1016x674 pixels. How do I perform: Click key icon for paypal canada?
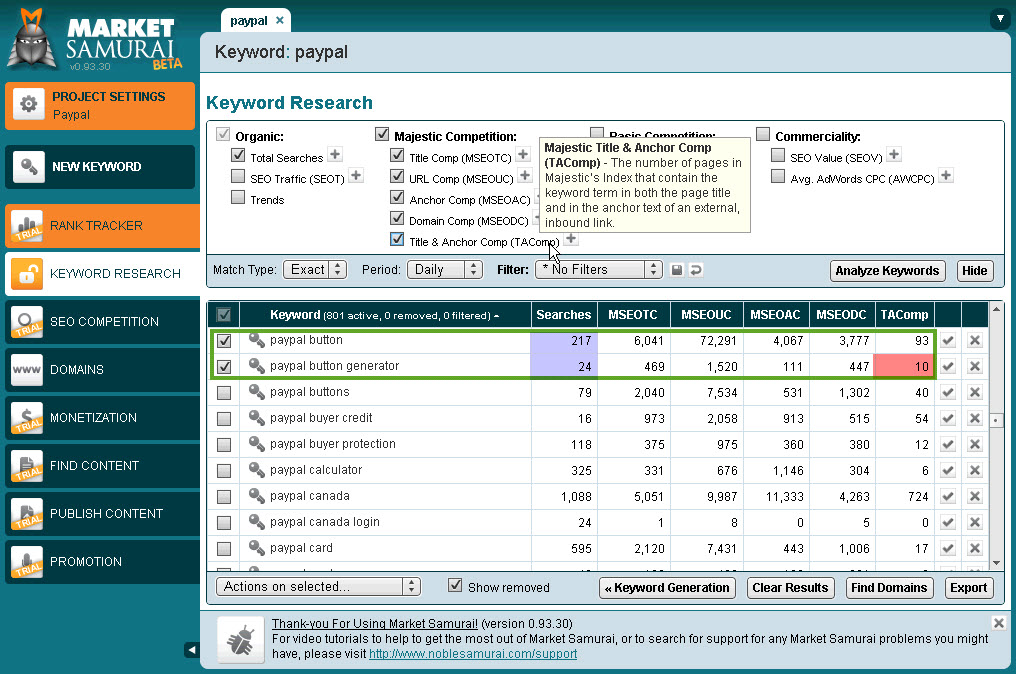click(257, 496)
